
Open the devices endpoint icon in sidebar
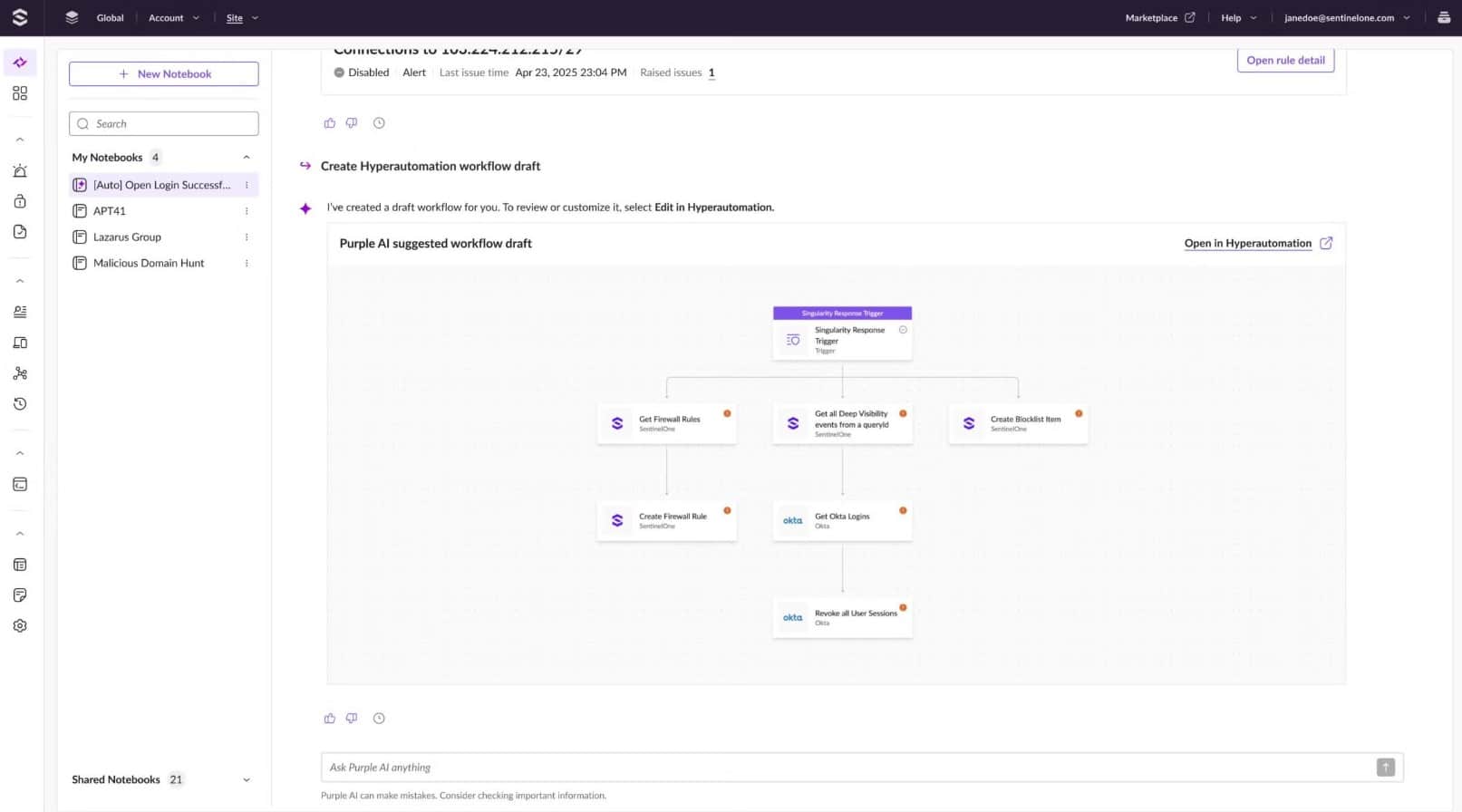click(20, 343)
